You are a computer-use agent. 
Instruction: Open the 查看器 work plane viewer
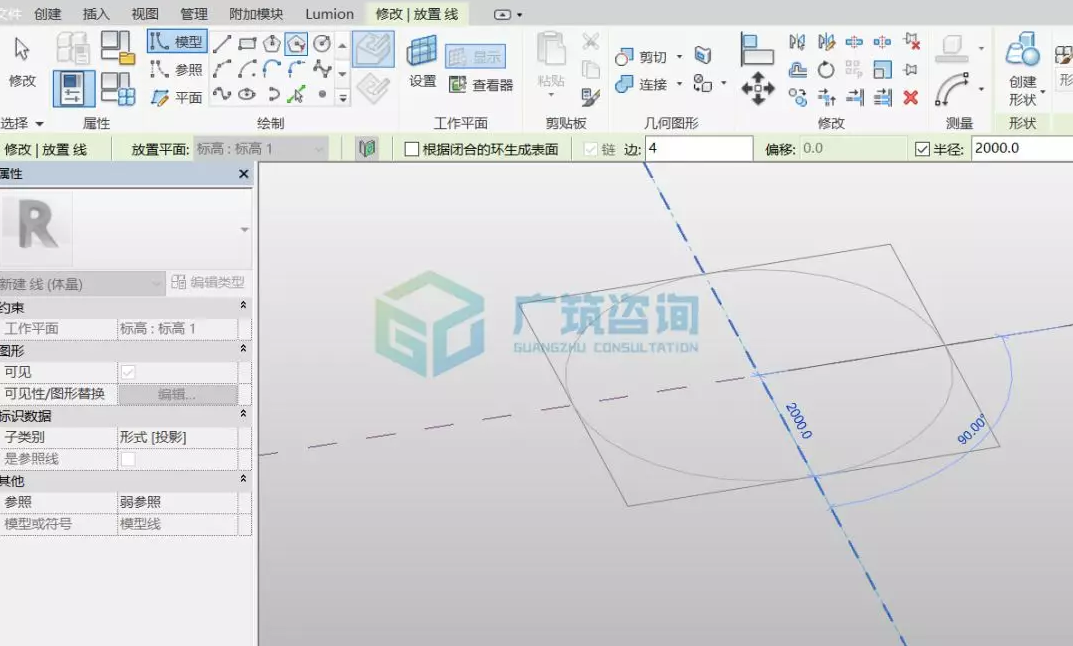click(480, 85)
